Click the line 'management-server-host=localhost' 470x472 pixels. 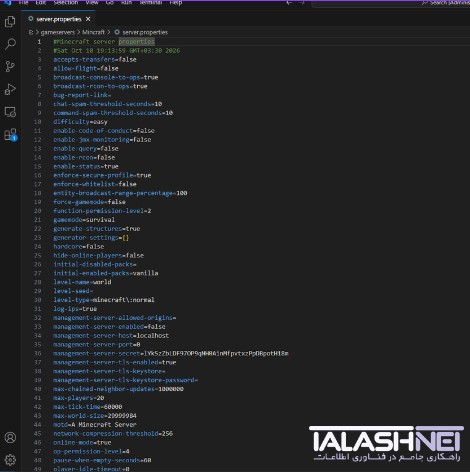pyautogui.click(x=111, y=336)
